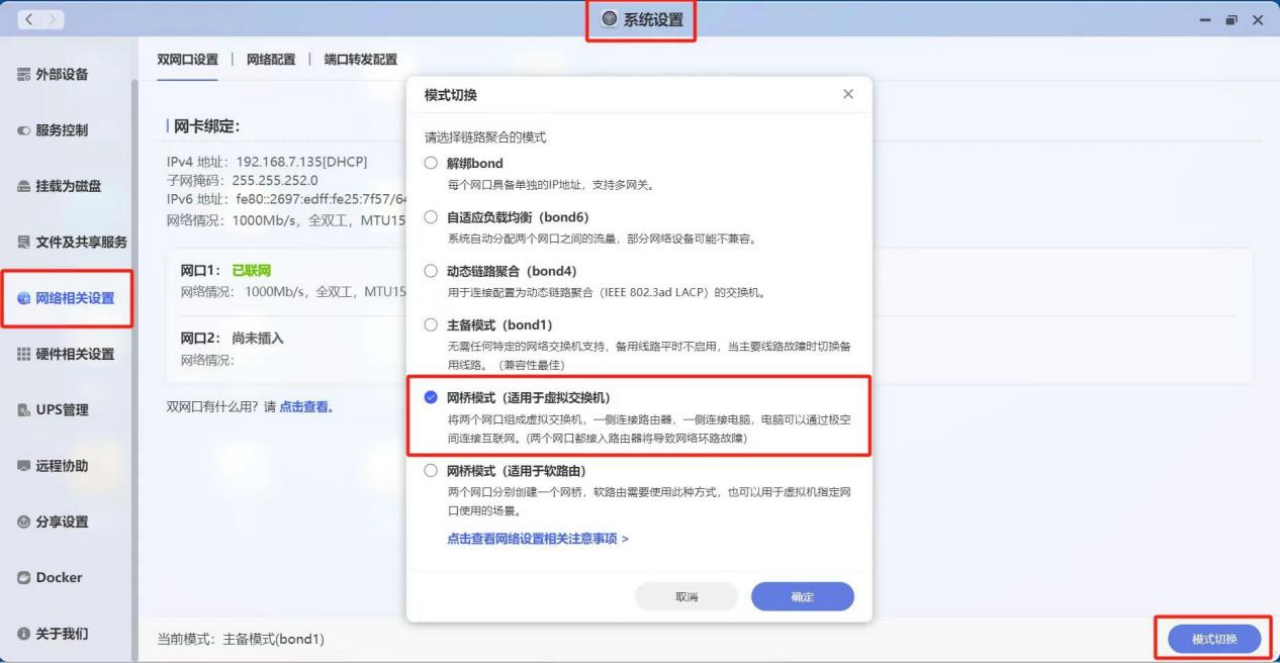The height and width of the screenshot is (663, 1280).
Task: Close the 模式切换 dialog
Action: [x=847, y=94]
